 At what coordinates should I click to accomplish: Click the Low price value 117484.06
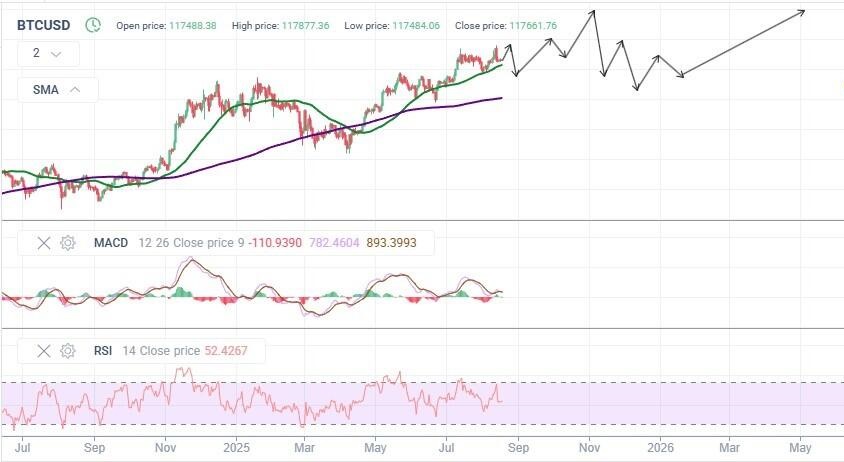coord(416,25)
